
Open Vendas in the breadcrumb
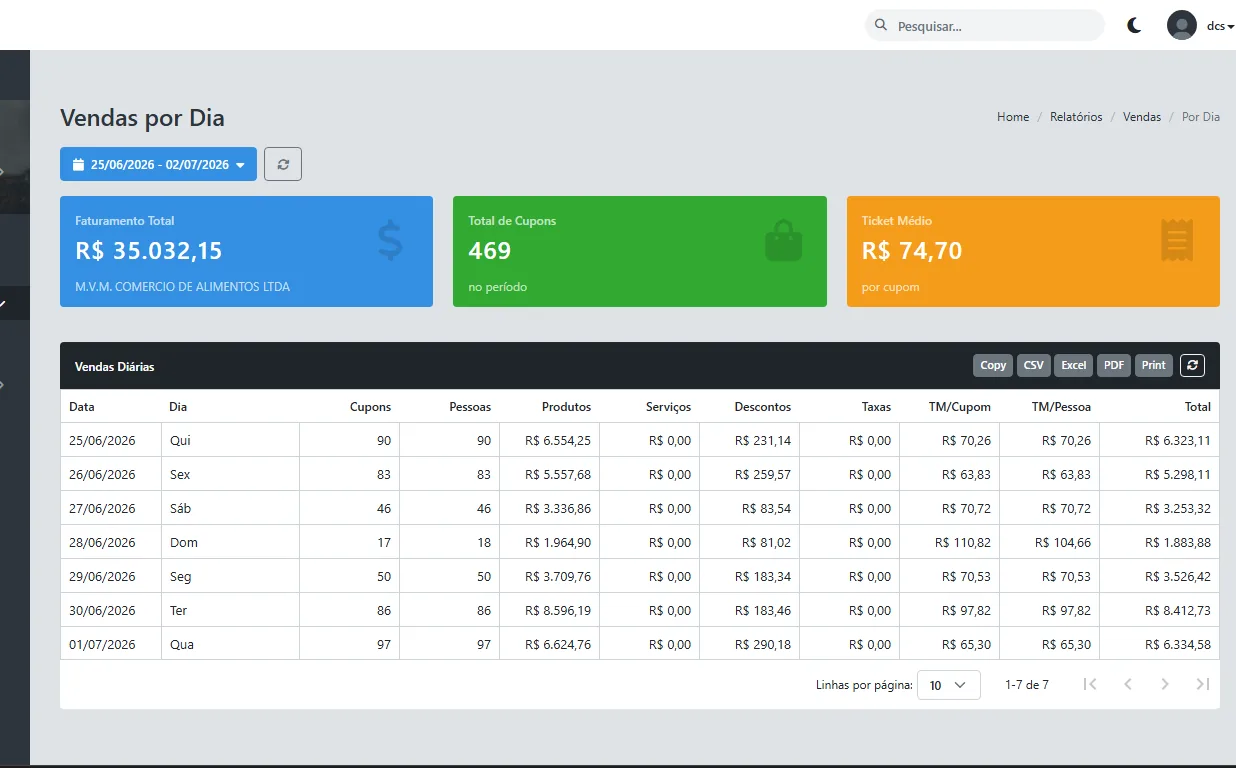1142,117
